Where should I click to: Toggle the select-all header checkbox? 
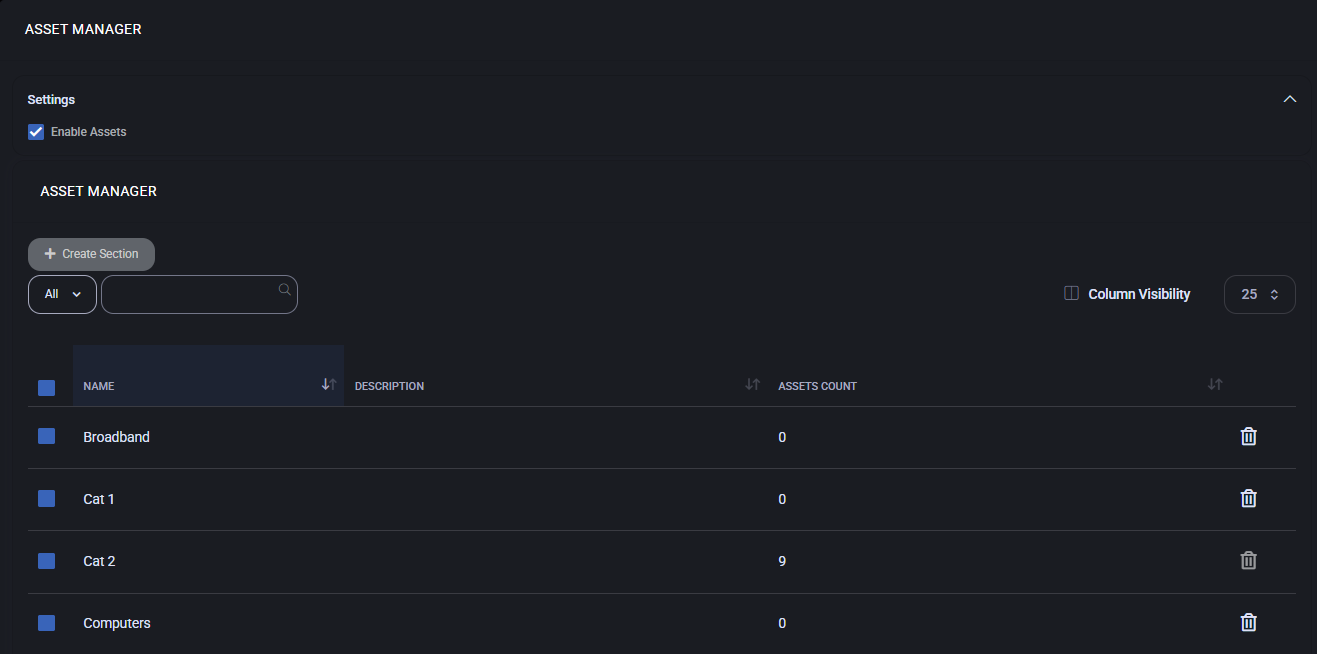pyautogui.click(x=46, y=388)
